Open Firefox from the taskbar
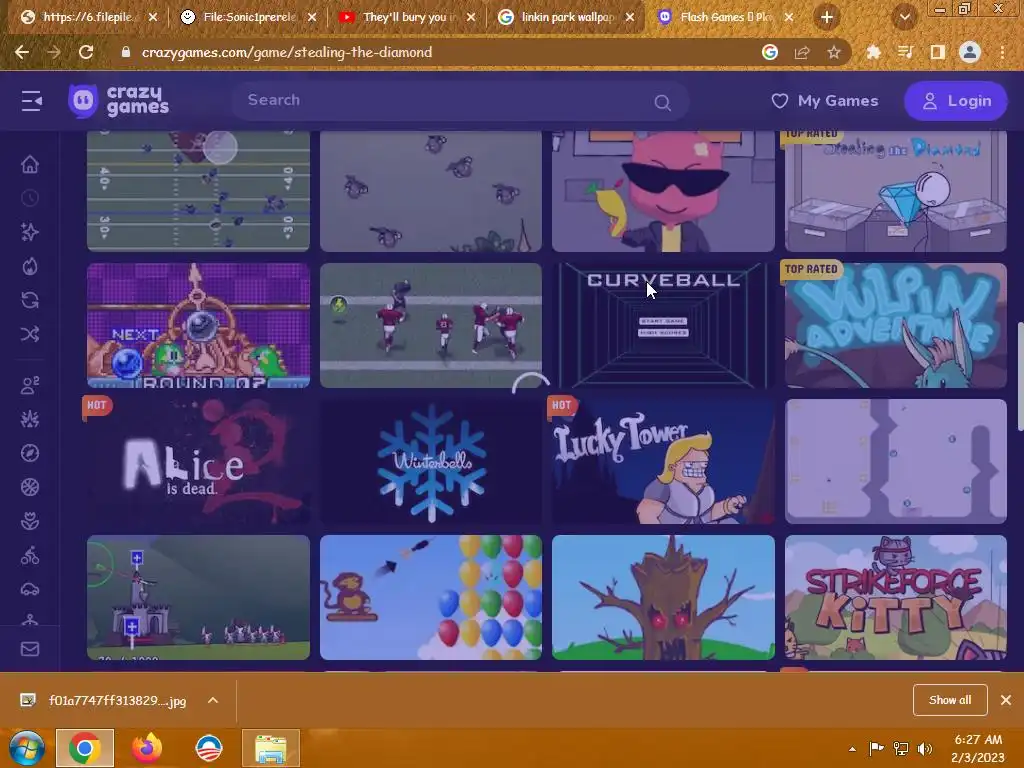 [x=147, y=748]
